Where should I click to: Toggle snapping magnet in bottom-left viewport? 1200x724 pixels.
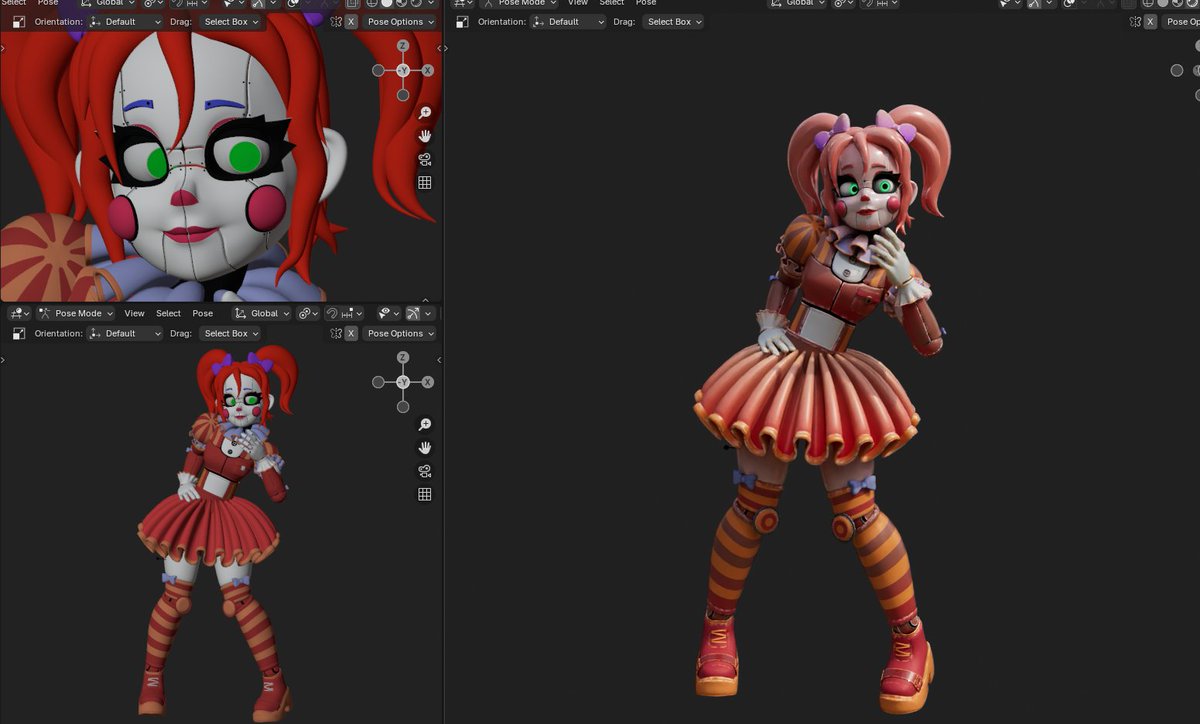click(x=331, y=313)
